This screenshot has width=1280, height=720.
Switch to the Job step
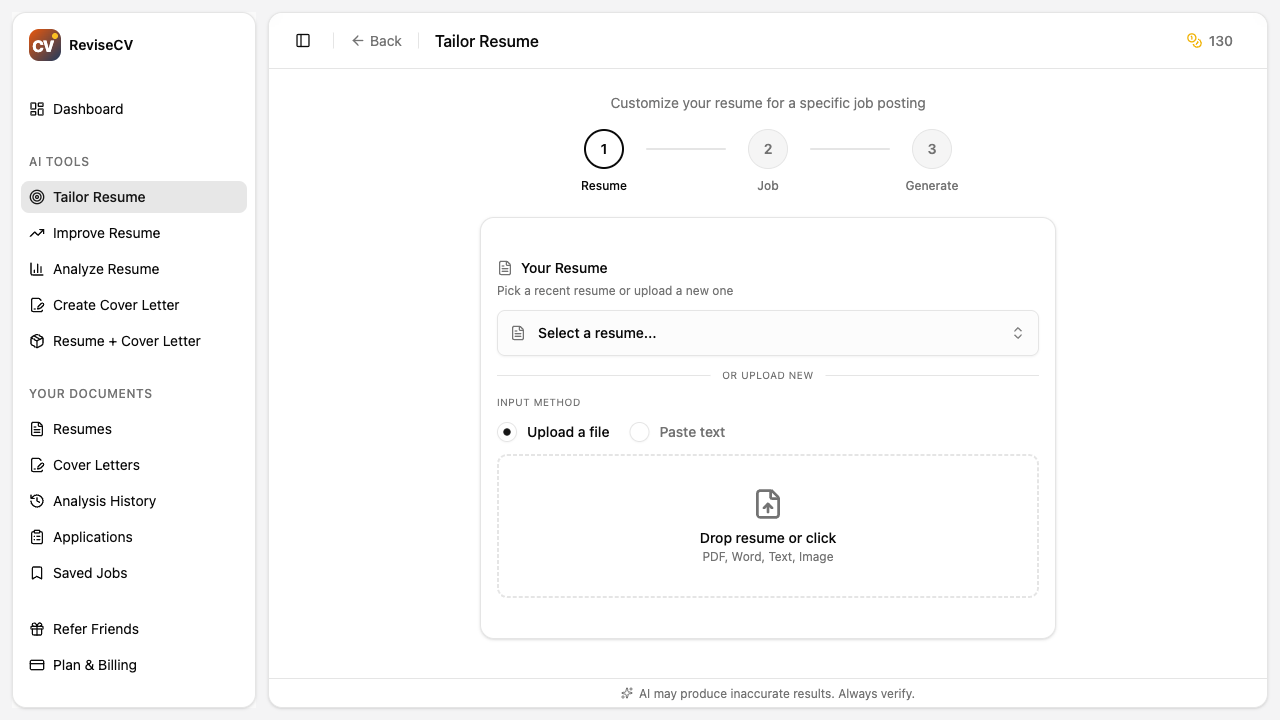point(768,148)
